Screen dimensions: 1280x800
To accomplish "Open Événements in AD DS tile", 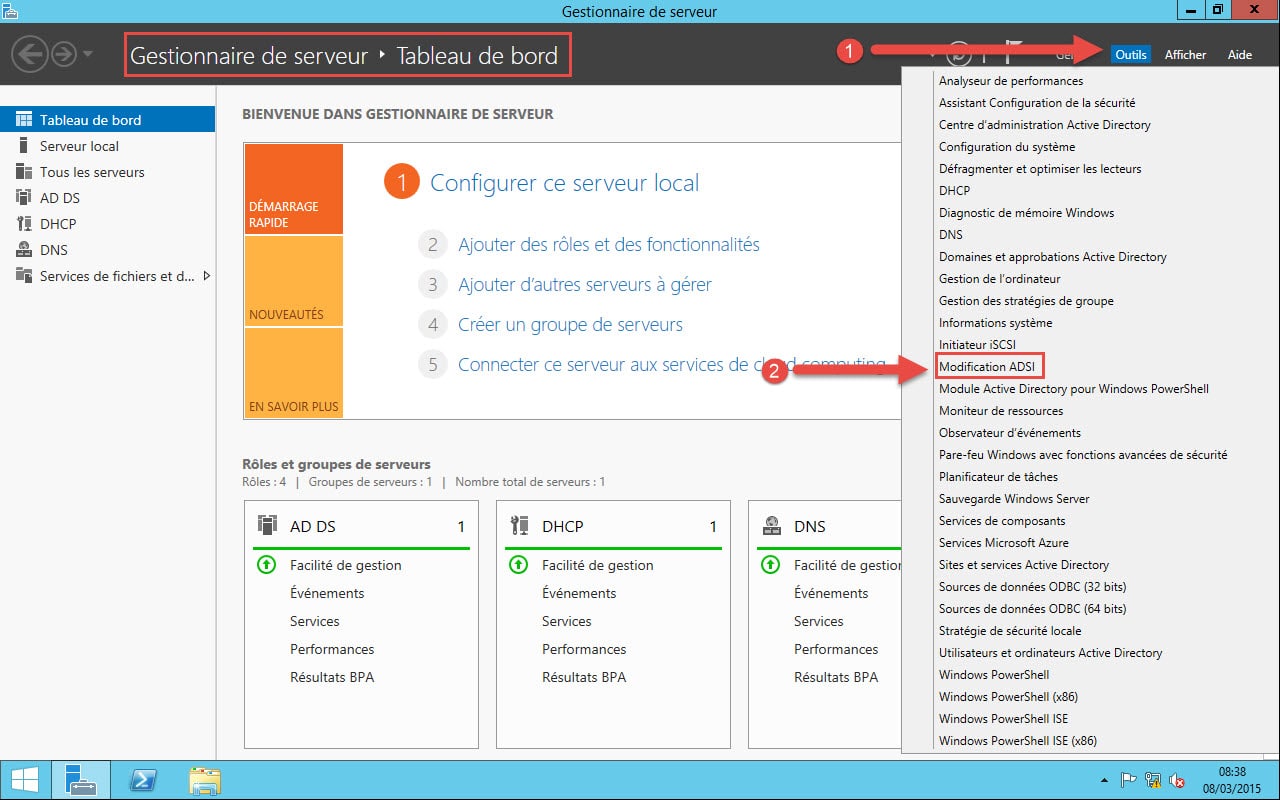I will (x=327, y=593).
